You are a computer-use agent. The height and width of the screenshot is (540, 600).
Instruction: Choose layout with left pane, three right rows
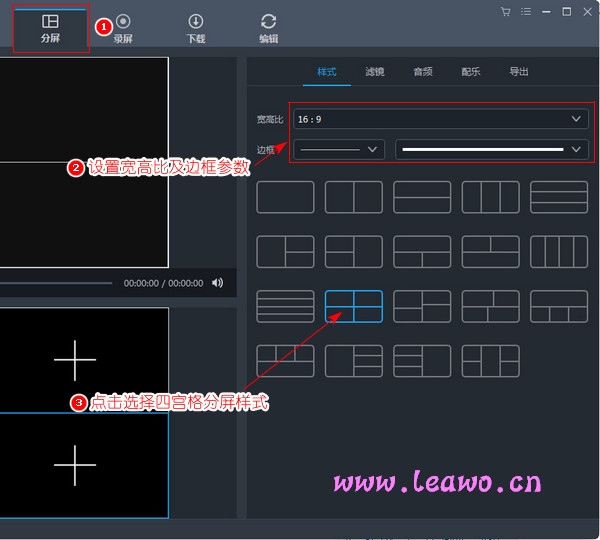pos(354,361)
